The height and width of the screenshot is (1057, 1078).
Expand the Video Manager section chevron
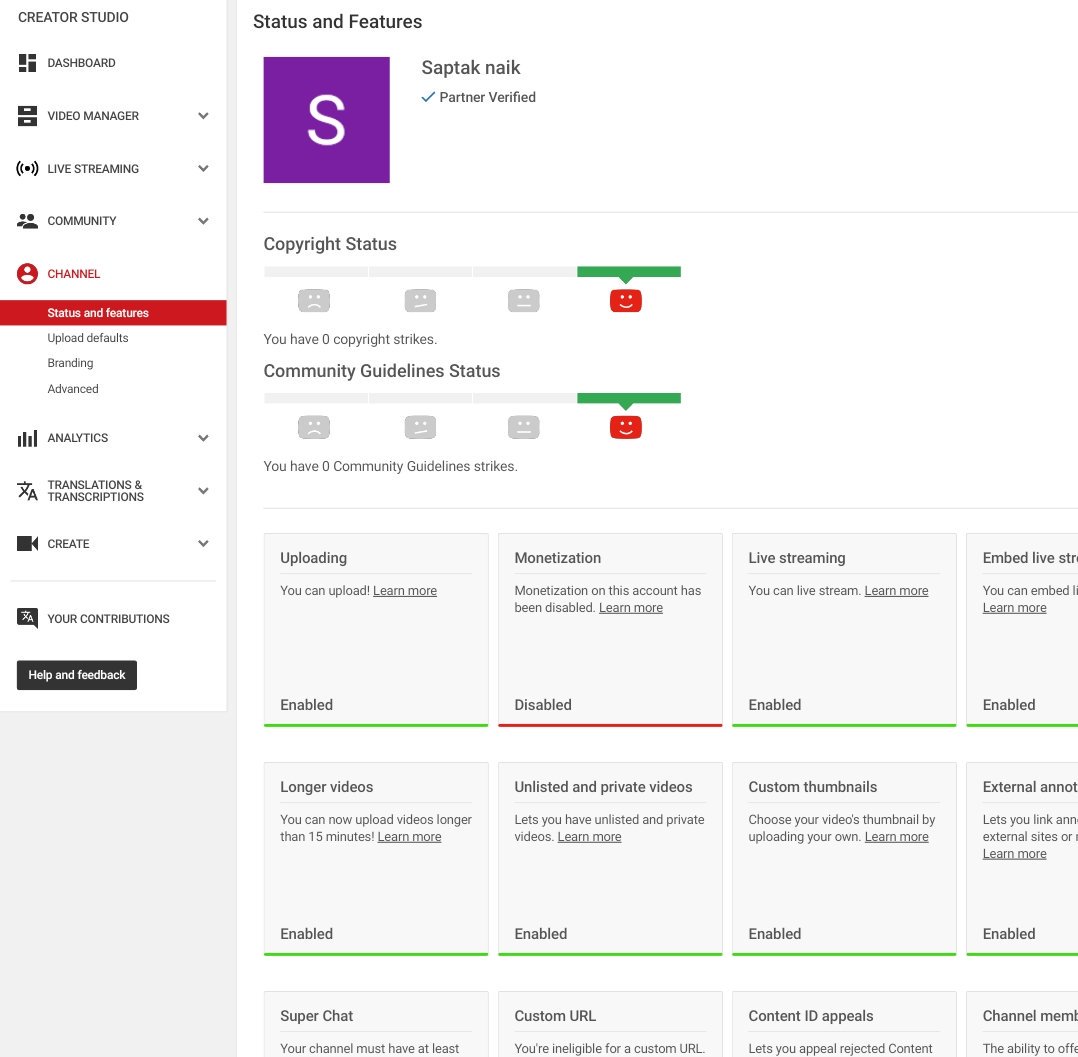click(x=204, y=116)
